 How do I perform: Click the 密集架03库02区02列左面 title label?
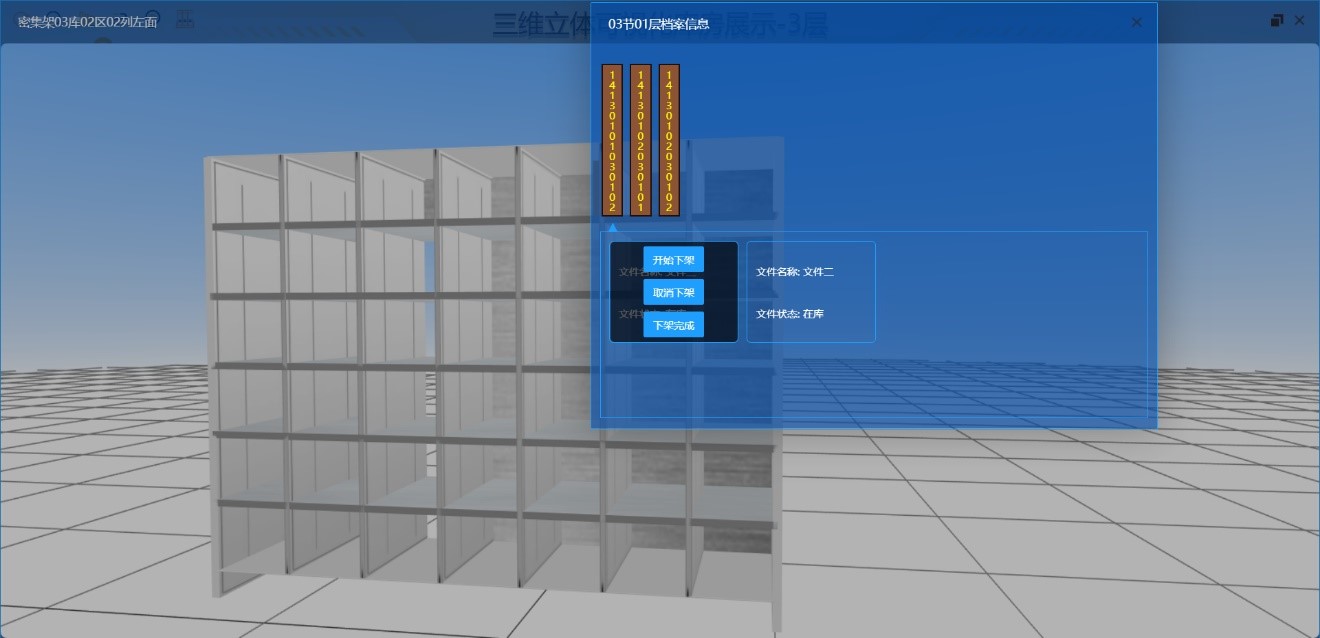click(x=88, y=22)
